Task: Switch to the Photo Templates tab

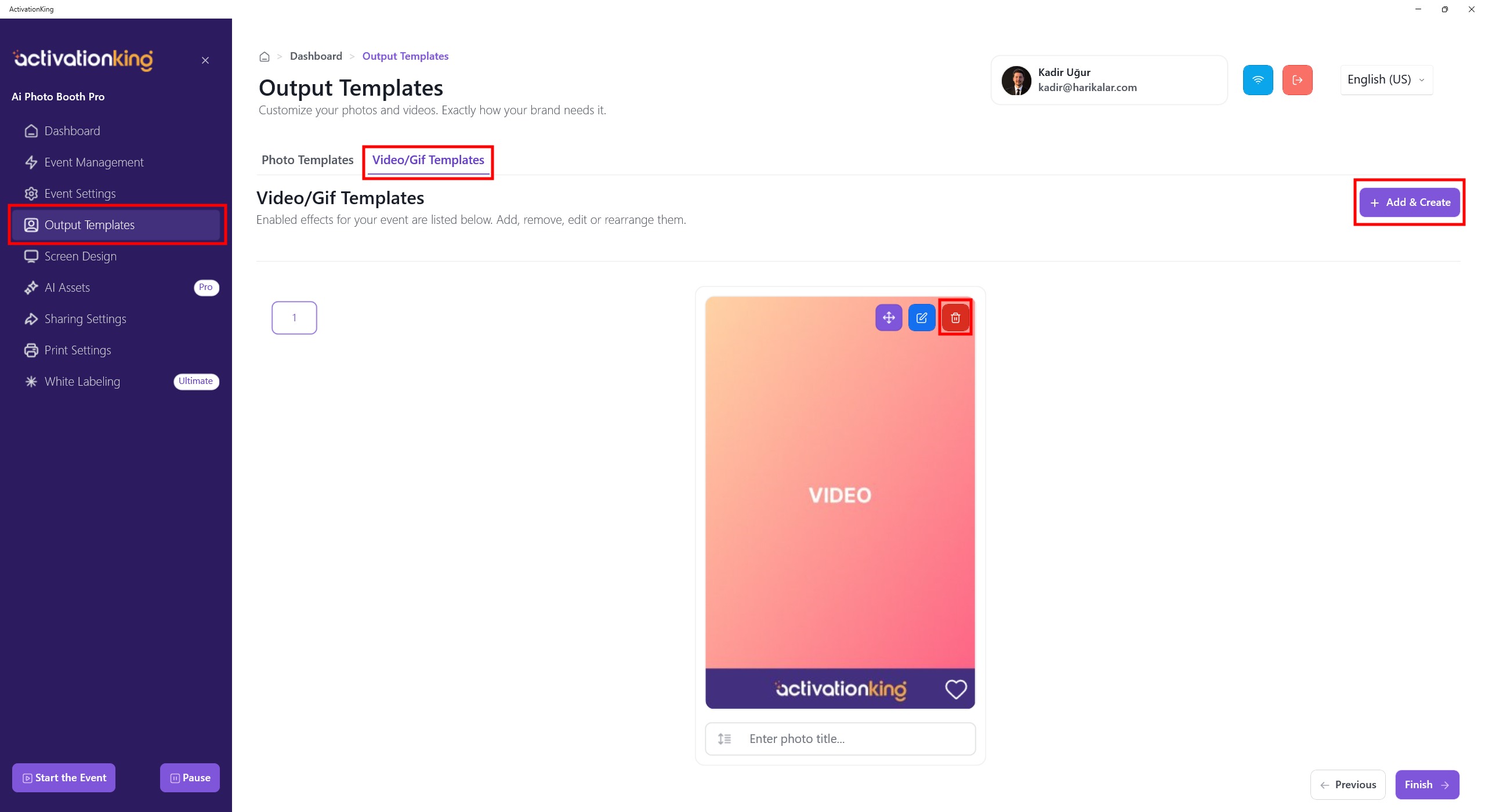Action: pyautogui.click(x=307, y=160)
